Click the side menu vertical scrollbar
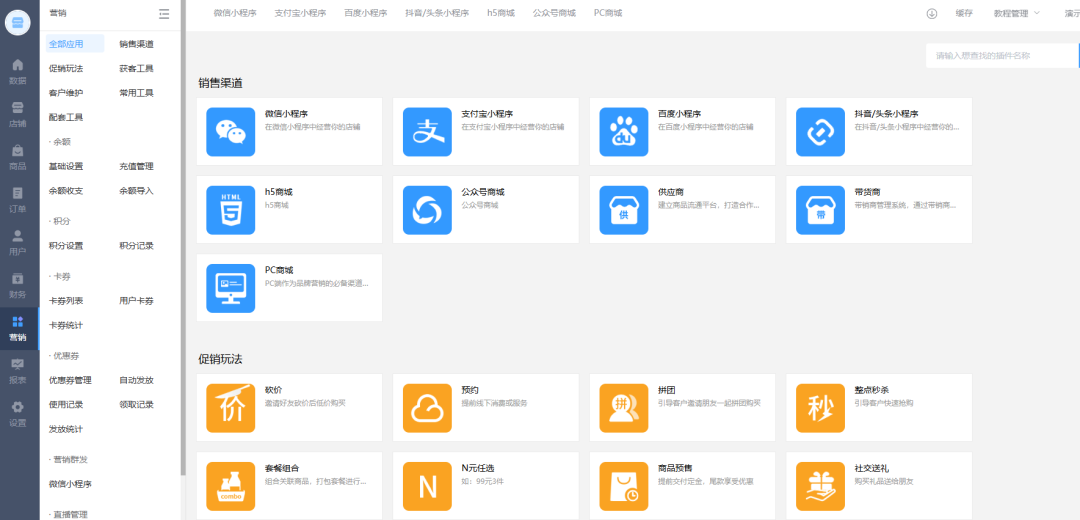This screenshot has height=520, width=1080. pos(183,250)
